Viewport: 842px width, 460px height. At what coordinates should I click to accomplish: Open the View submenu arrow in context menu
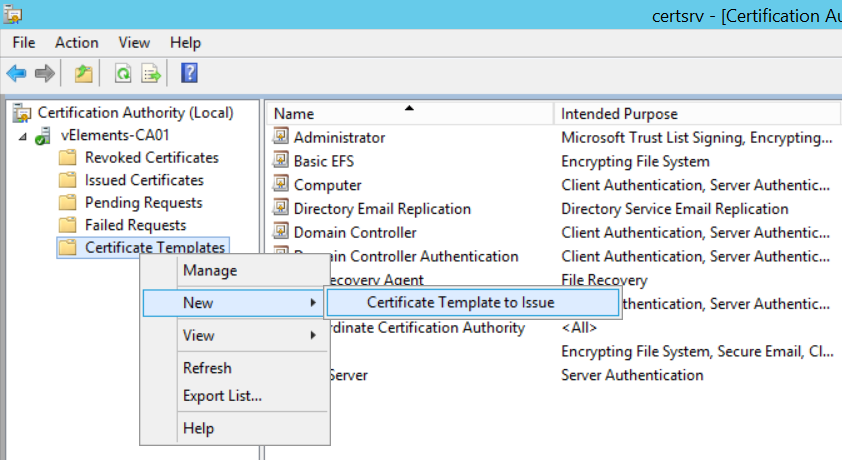(x=313, y=335)
